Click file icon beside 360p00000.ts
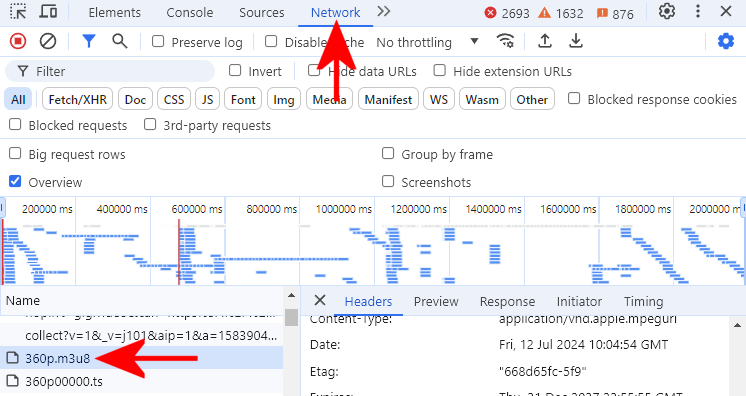746x396 pixels. tap(13, 381)
